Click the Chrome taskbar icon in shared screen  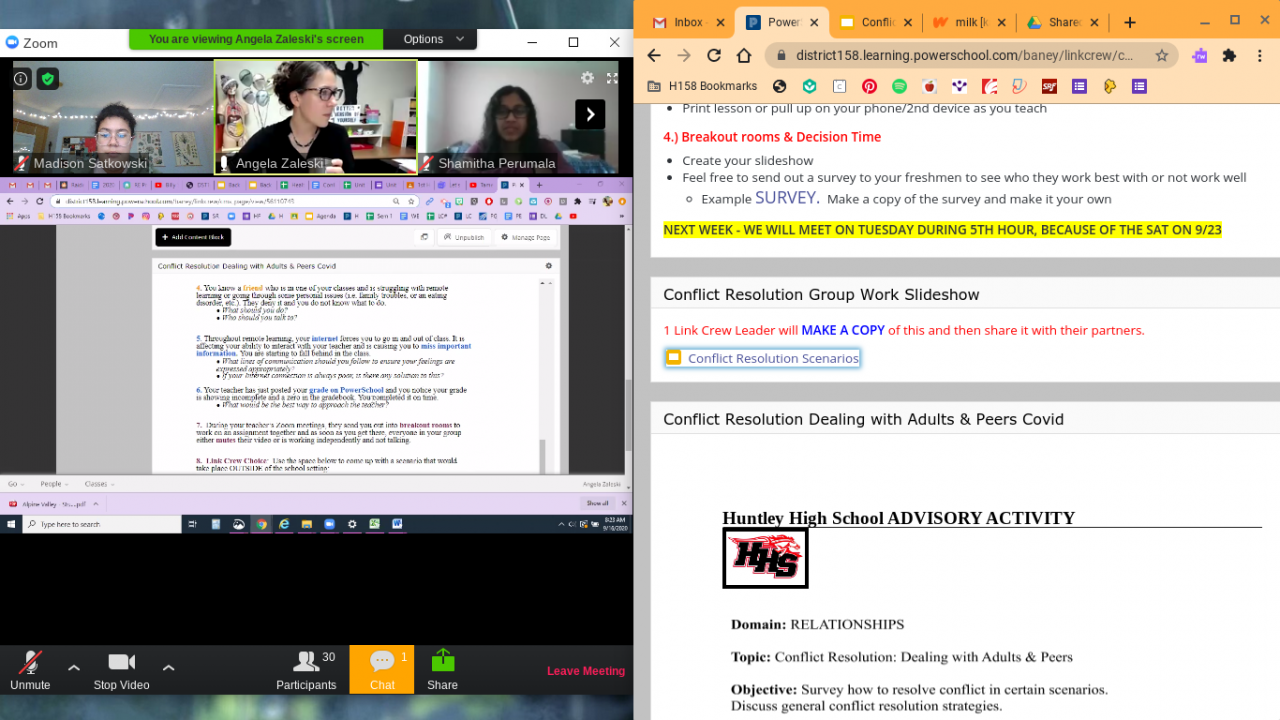261,524
